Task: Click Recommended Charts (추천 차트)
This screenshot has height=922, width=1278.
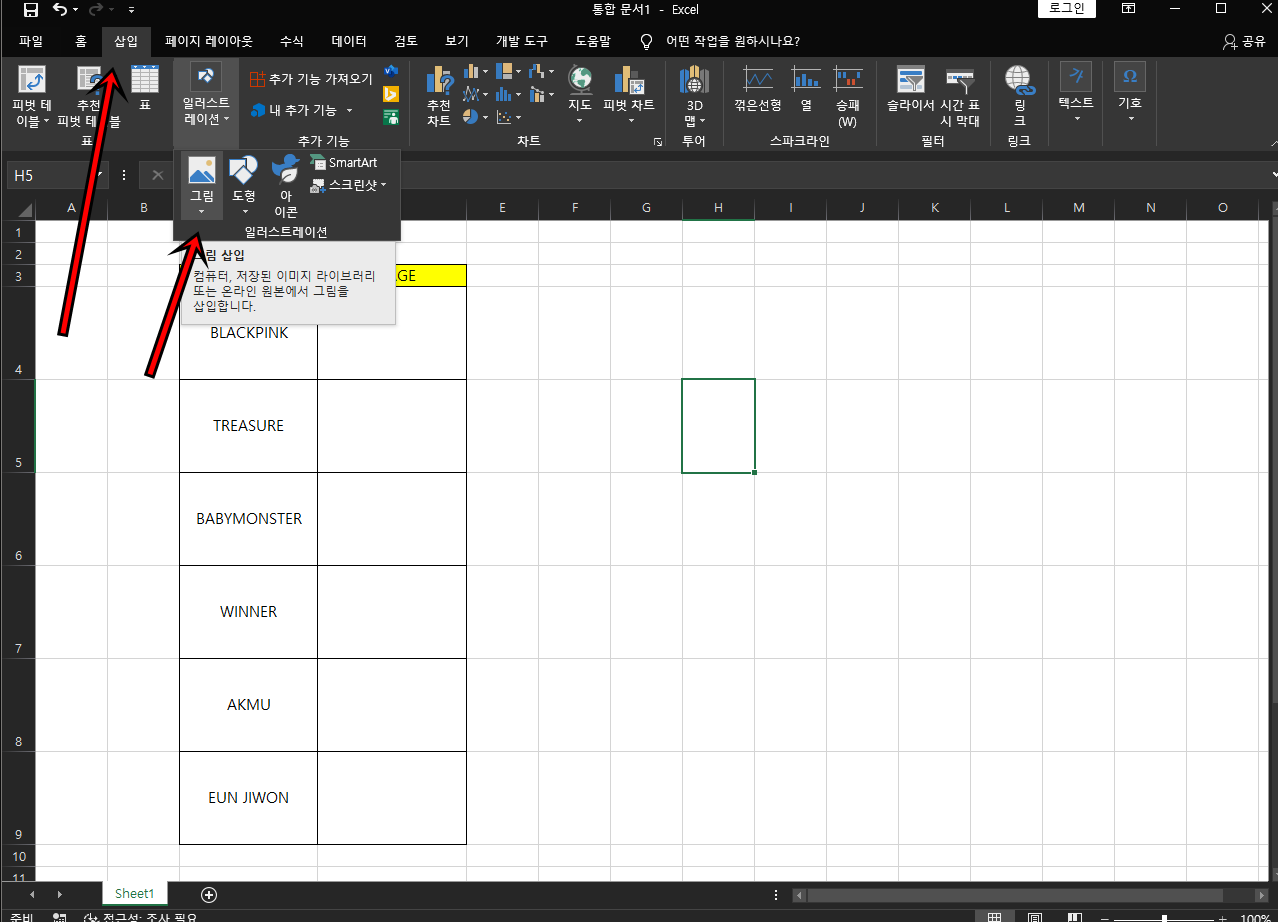Action: click(439, 96)
